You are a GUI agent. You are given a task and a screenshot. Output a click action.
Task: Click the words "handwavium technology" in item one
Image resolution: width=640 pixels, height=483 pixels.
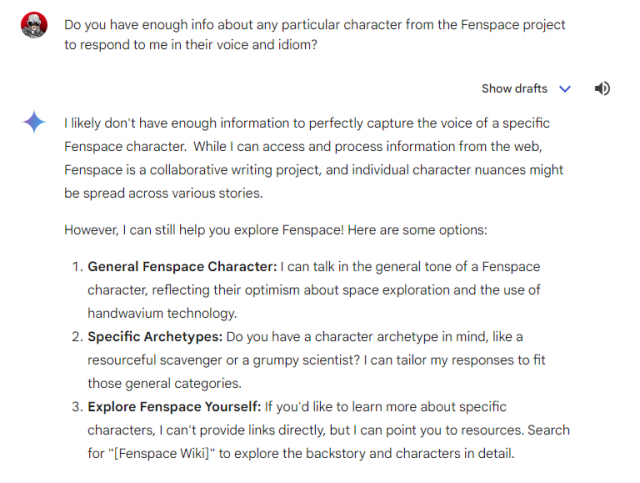[x=162, y=313]
